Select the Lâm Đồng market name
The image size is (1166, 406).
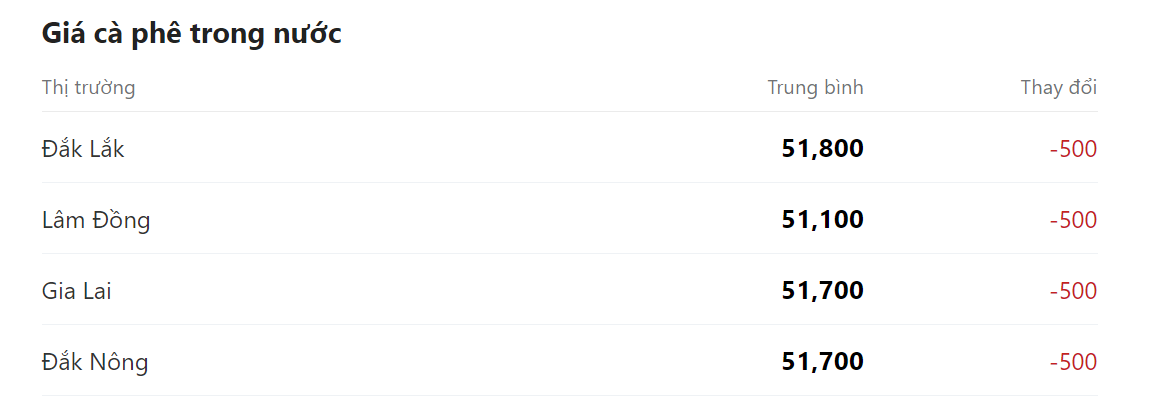click(96, 220)
